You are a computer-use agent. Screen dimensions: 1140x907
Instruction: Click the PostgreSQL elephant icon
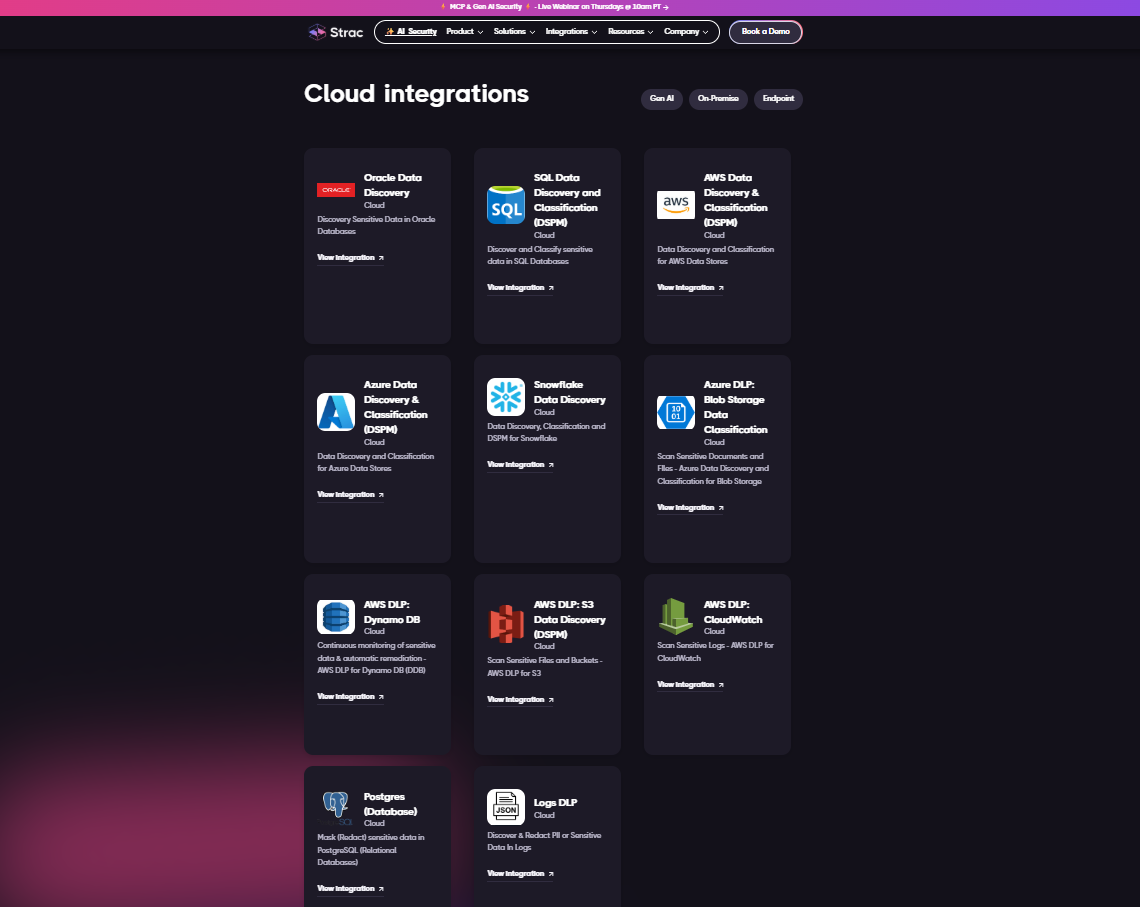pyautogui.click(x=336, y=808)
